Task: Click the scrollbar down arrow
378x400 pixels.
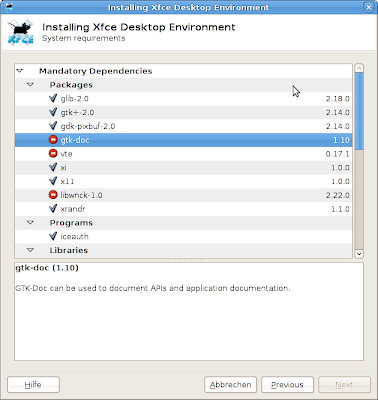Action: click(359, 254)
